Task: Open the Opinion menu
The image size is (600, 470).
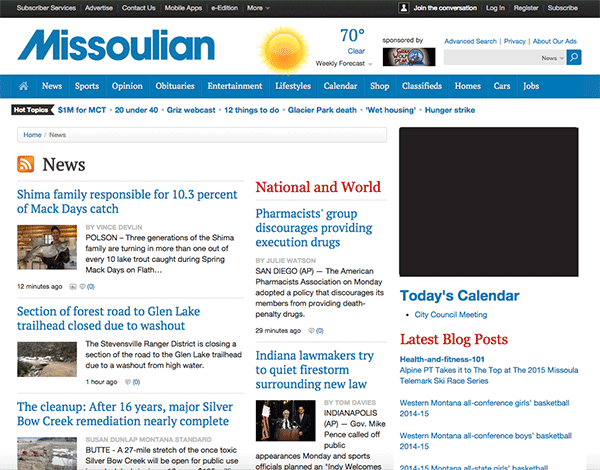Action: 127,86
